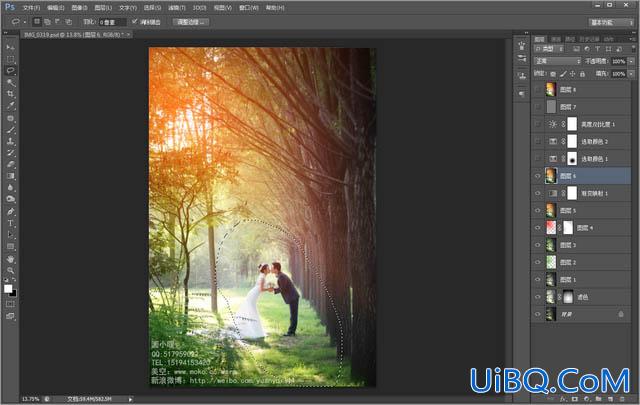Select the Horizontal Type tool
The image size is (640, 405).
11,223
